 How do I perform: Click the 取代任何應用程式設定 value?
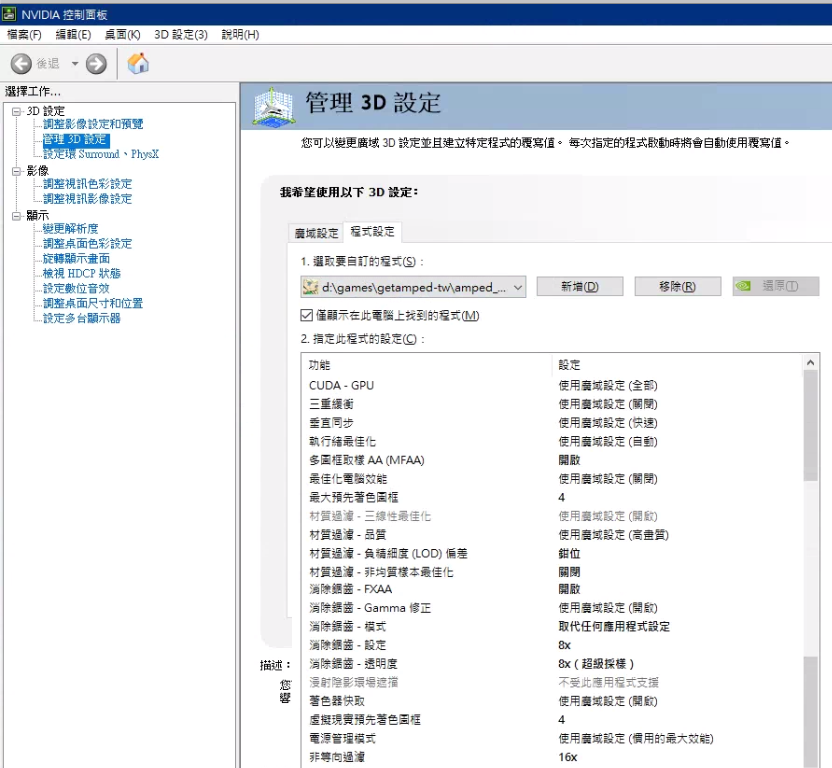[614, 626]
